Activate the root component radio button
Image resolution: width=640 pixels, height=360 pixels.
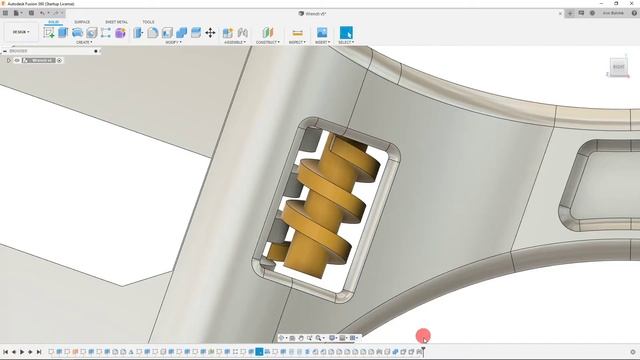[60, 60]
